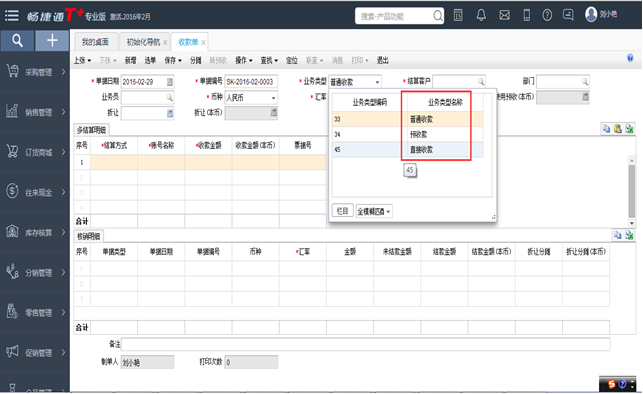Screen dimensions: 643x394
Task: Click the help question mark icon
Action: point(547,15)
